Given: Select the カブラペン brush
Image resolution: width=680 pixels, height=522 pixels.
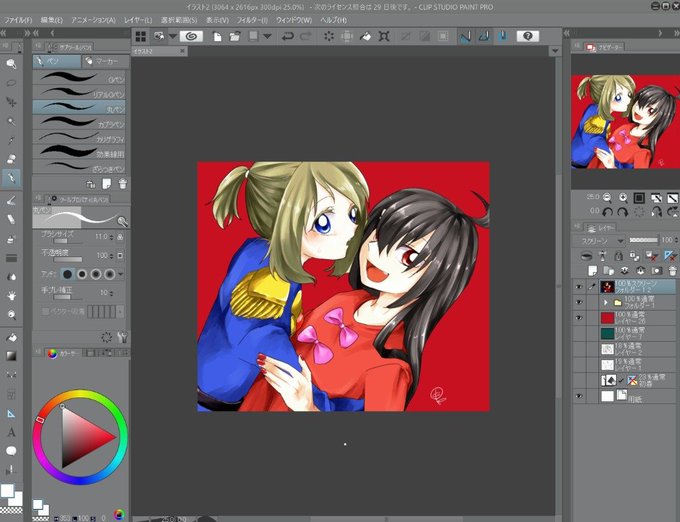Looking at the screenshot, I should point(79,122).
